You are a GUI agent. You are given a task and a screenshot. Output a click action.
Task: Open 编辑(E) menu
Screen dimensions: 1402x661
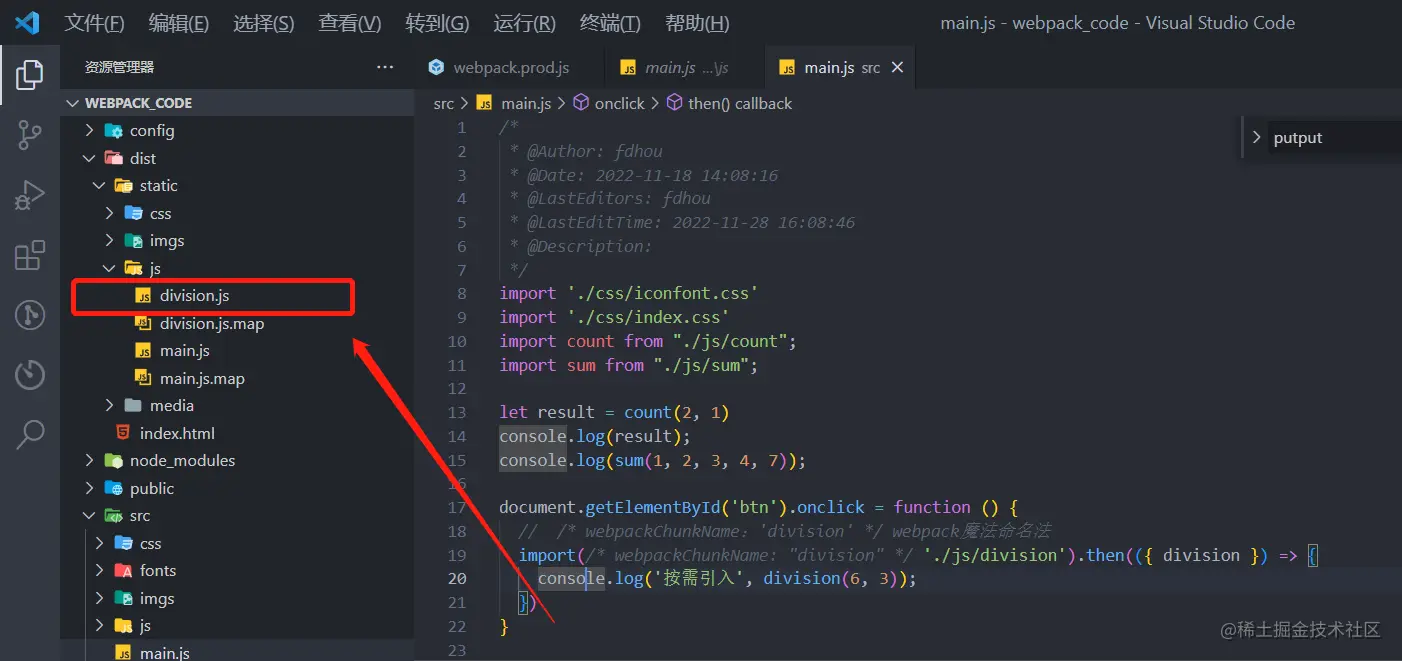point(179,23)
